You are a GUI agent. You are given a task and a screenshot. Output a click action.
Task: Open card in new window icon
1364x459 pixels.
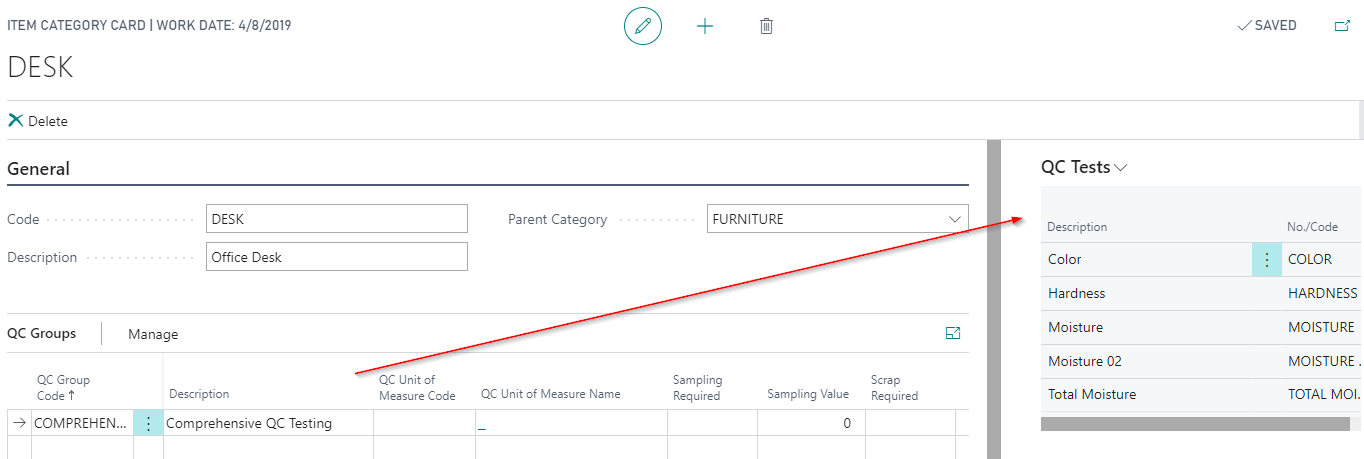[1342, 26]
